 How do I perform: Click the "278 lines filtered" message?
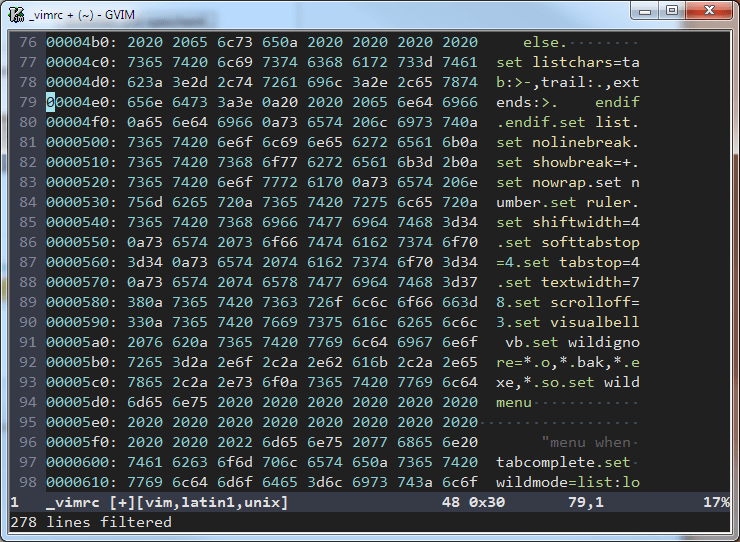91,522
